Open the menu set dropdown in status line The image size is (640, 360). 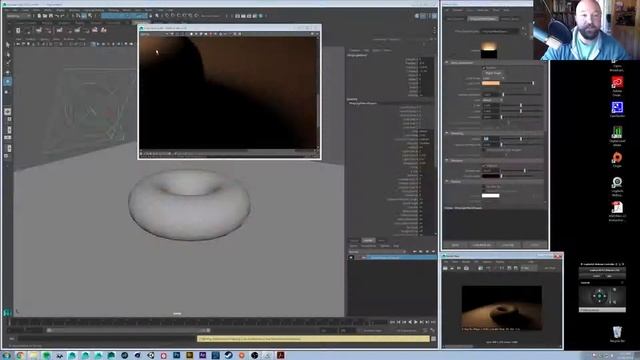pyautogui.click(x=18, y=16)
